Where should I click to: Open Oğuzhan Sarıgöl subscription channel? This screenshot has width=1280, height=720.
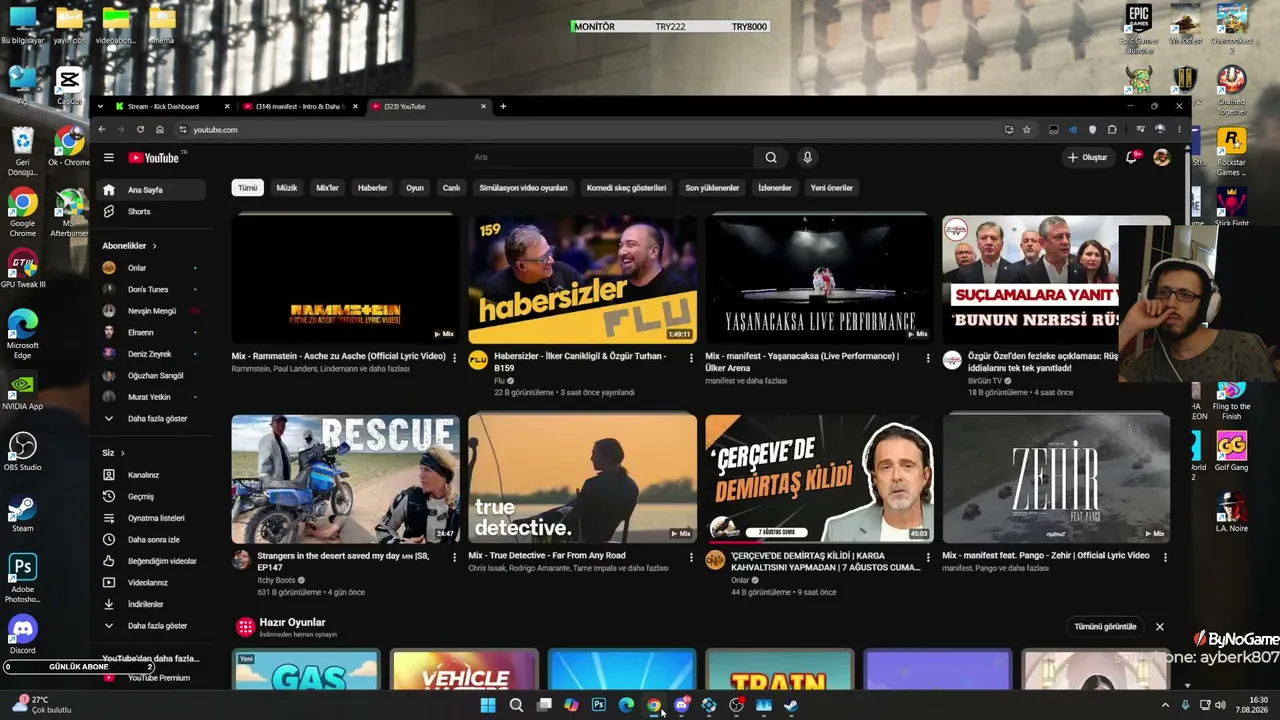coord(152,376)
